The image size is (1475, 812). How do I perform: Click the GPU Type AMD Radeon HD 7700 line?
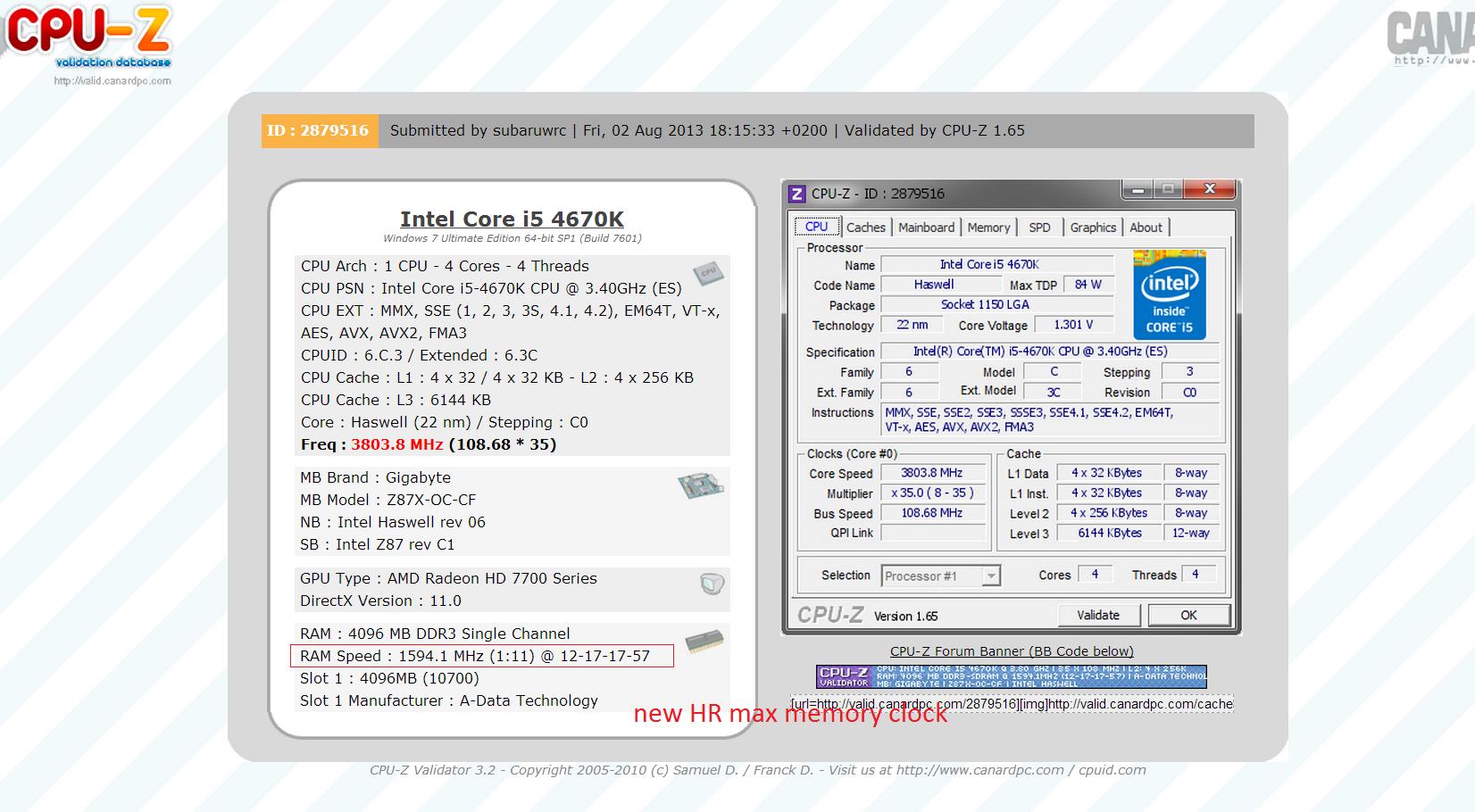[x=448, y=578]
